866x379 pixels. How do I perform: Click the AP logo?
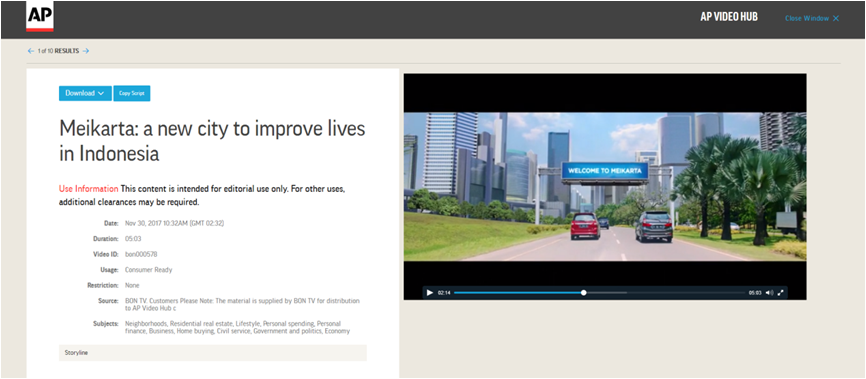(40, 17)
